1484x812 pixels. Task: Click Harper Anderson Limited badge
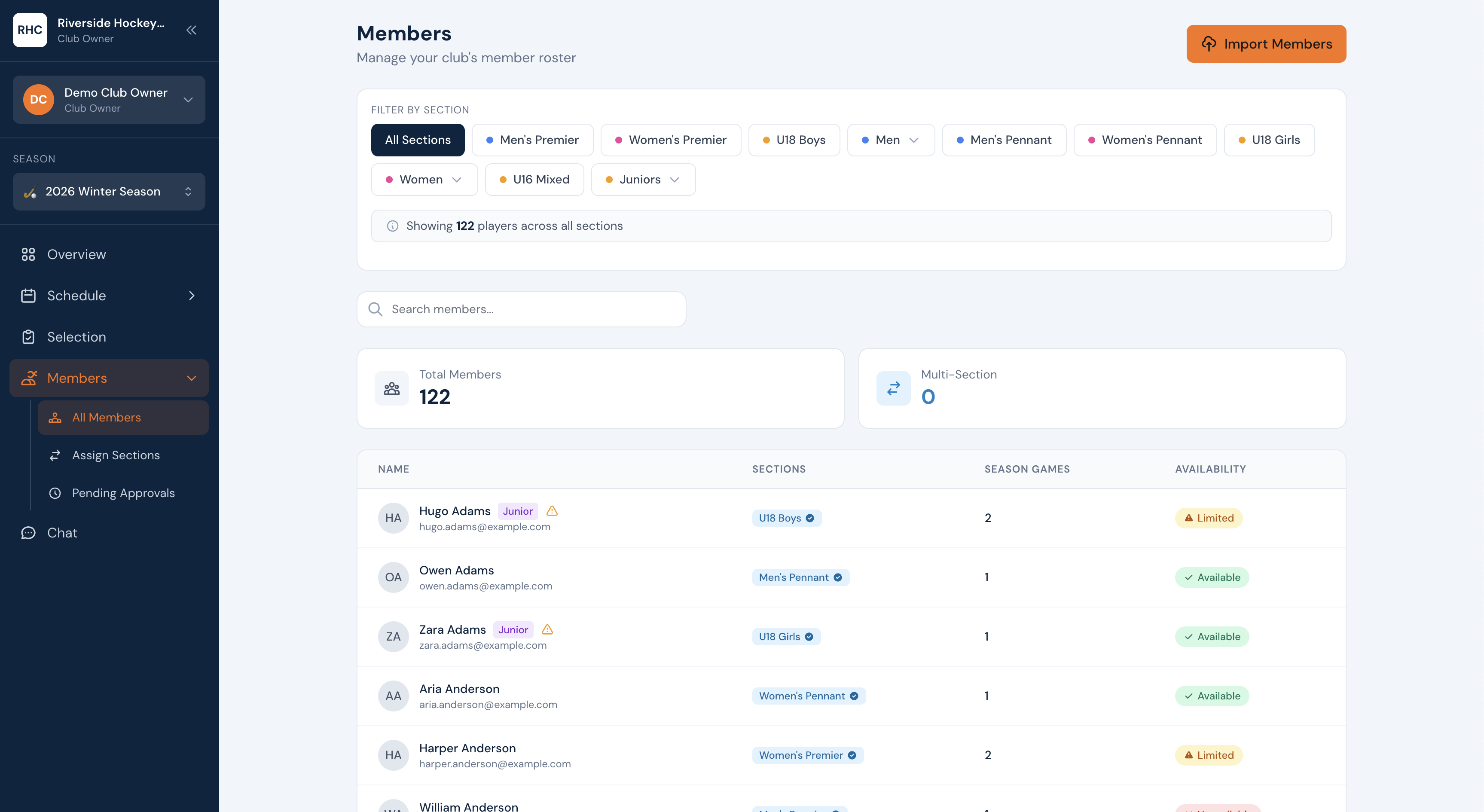click(1209, 756)
